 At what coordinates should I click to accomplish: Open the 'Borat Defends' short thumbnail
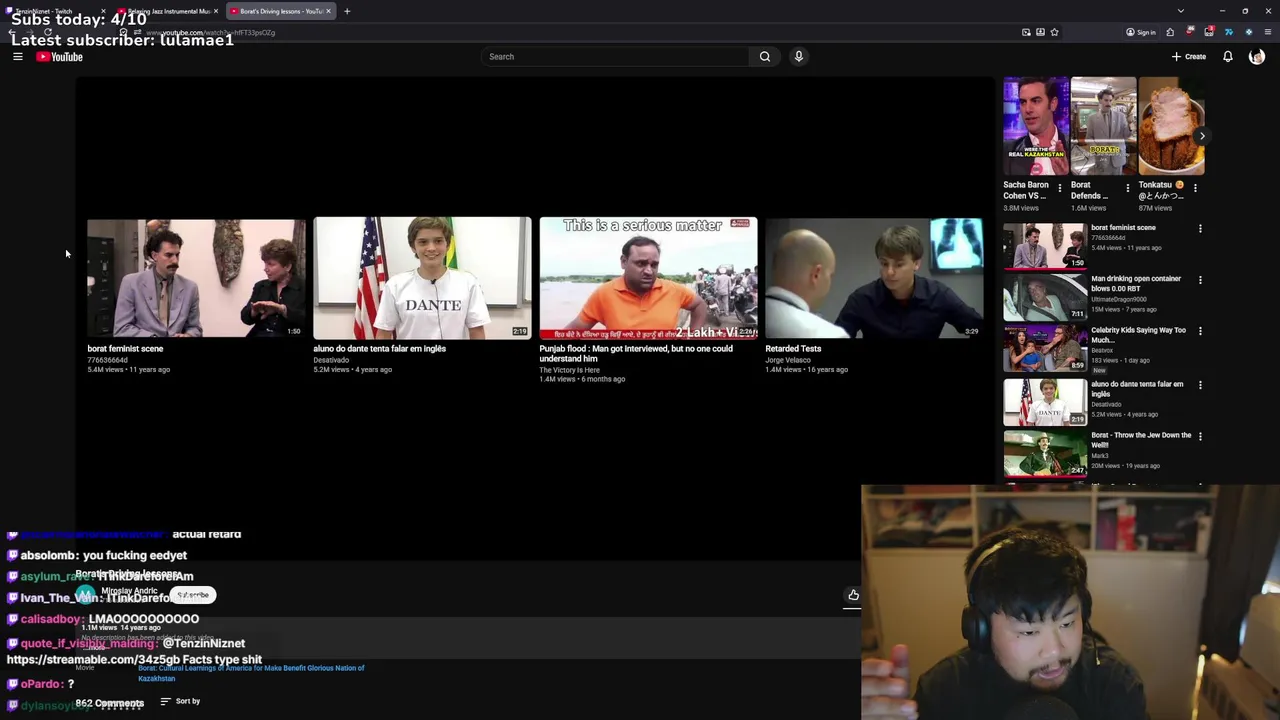click(x=1103, y=126)
